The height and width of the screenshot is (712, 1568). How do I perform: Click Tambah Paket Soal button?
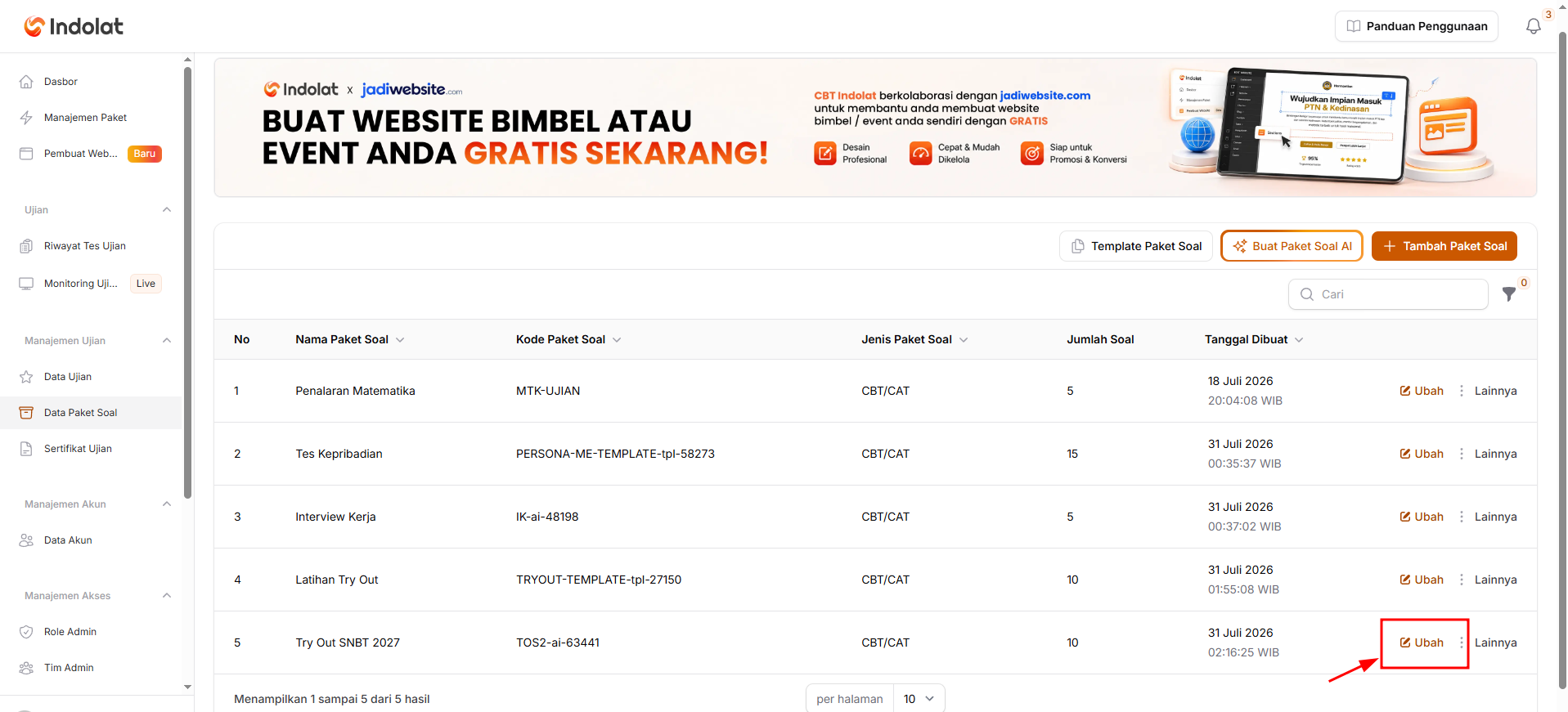[1444, 246]
